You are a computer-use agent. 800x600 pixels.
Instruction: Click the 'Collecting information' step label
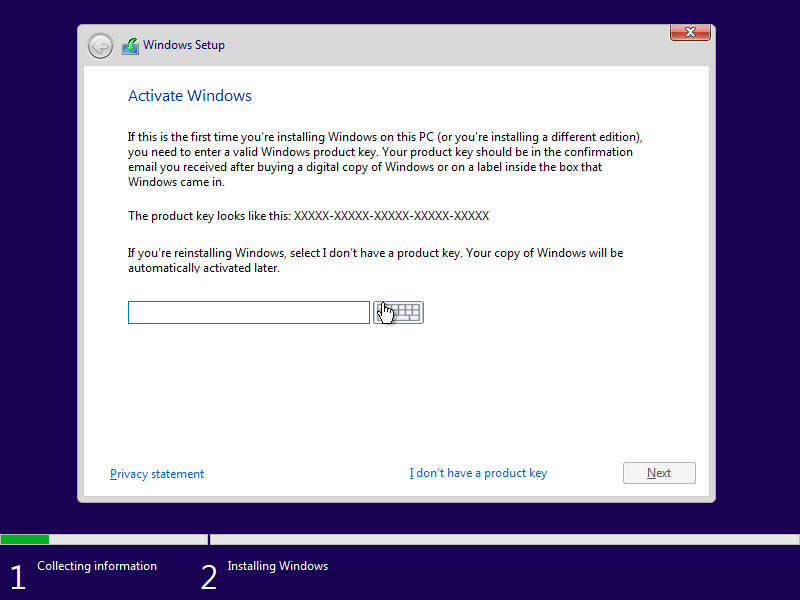tap(97, 566)
